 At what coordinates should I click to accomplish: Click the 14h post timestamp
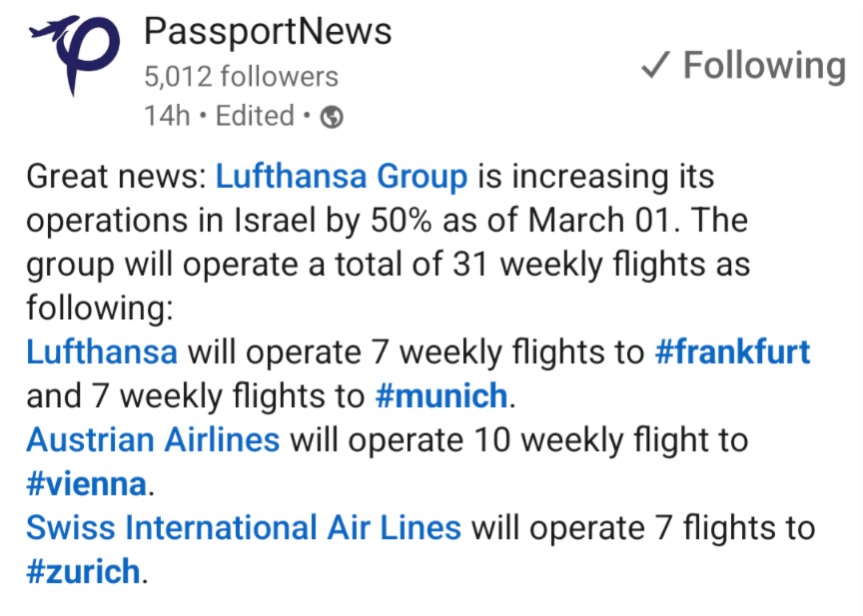(x=167, y=116)
